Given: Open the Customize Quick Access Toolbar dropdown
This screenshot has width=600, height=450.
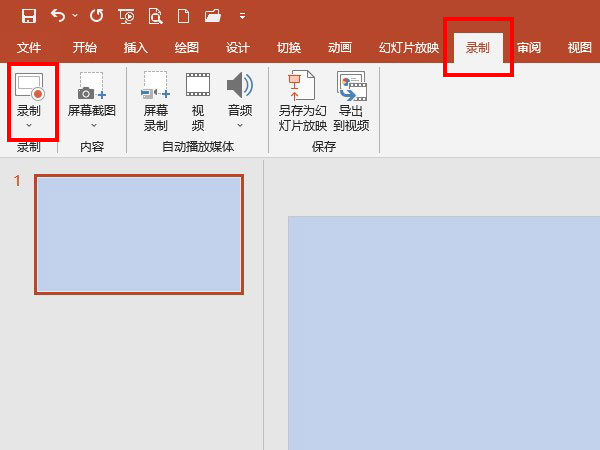Looking at the screenshot, I should pyautogui.click(x=242, y=17).
